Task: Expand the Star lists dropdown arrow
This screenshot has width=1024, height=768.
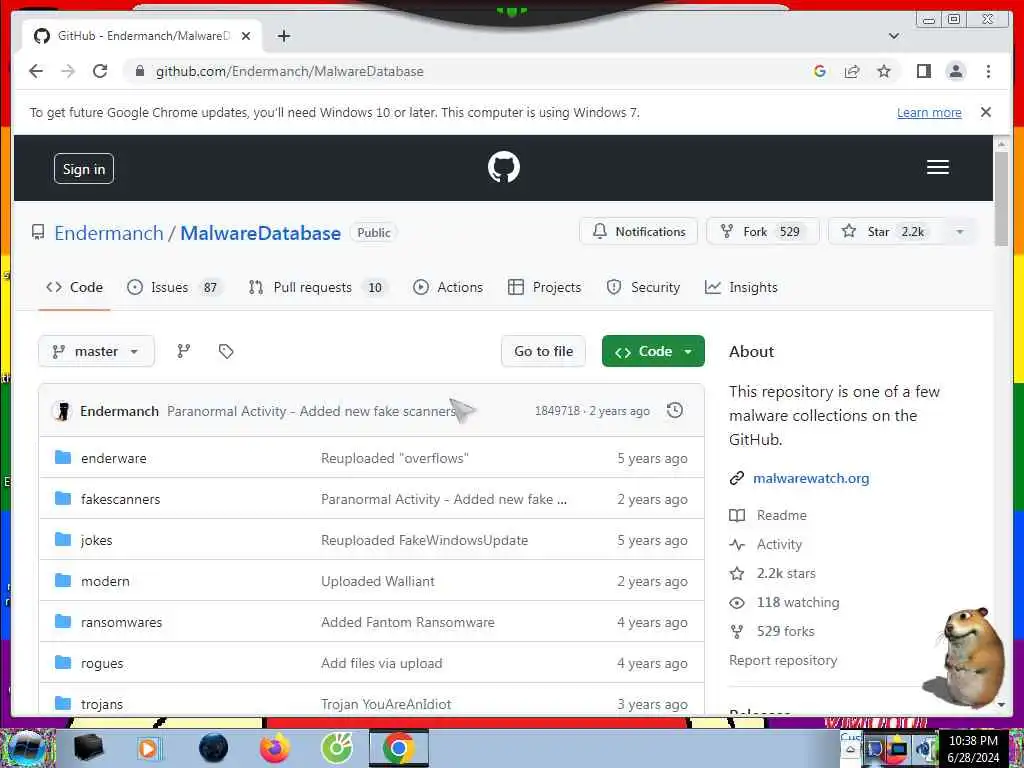Action: 959,232
